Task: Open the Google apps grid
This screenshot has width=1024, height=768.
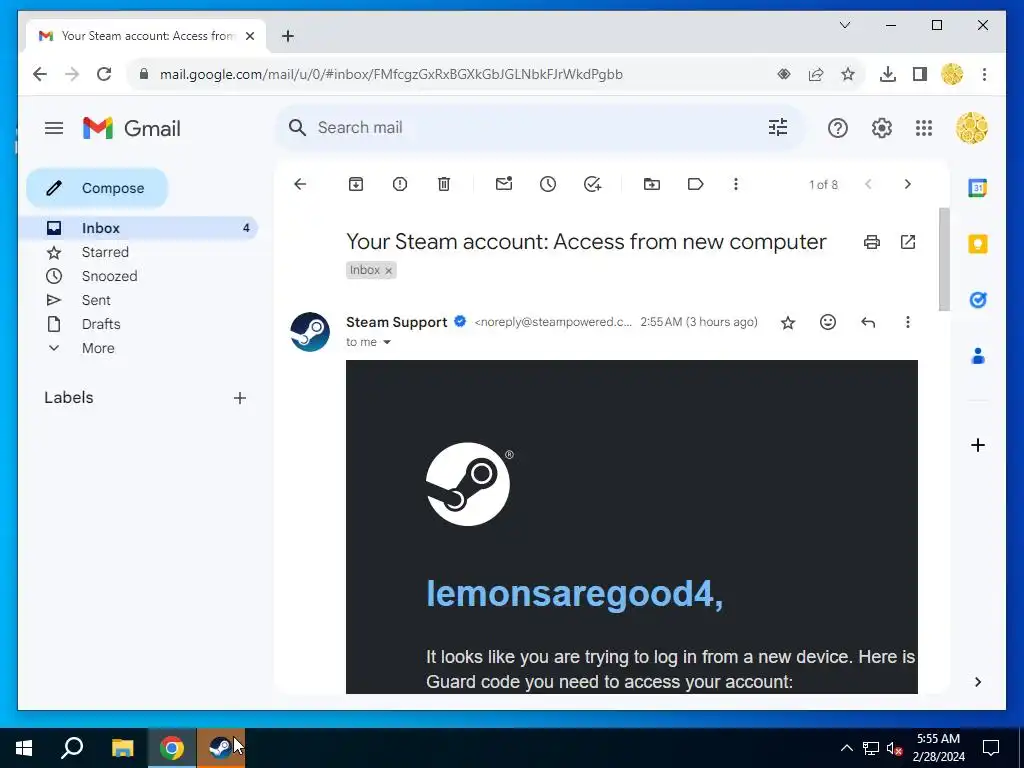Action: pyautogui.click(x=923, y=128)
